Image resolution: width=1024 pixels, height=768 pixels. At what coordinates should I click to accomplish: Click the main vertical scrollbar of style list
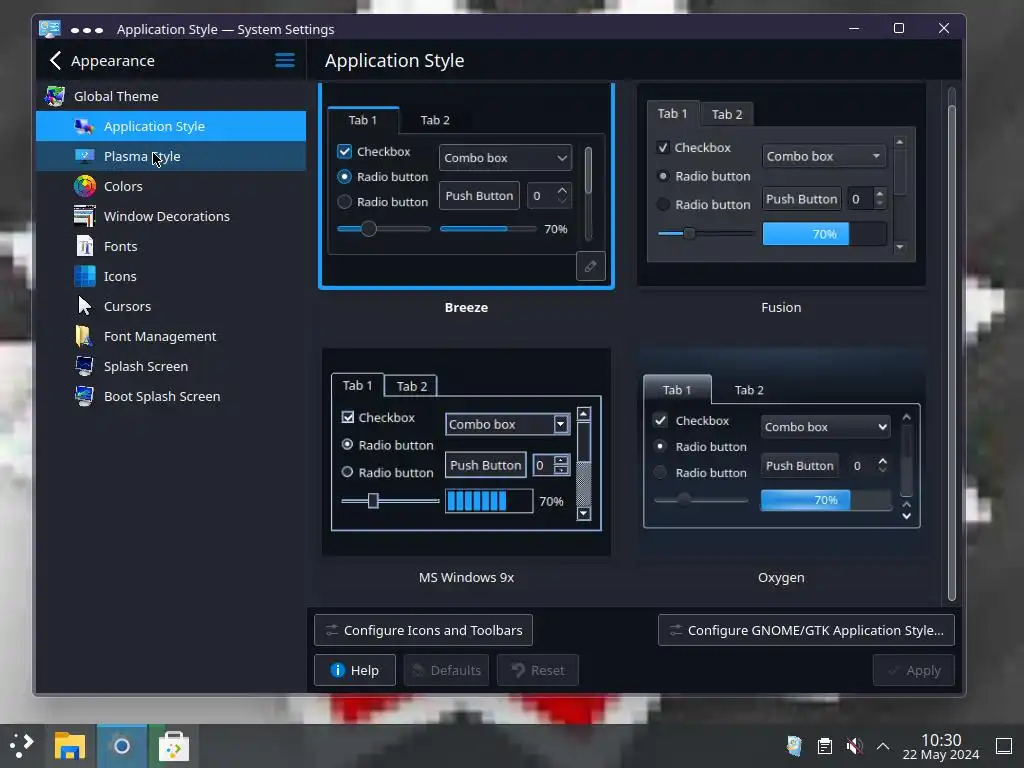pyautogui.click(x=952, y=353)
